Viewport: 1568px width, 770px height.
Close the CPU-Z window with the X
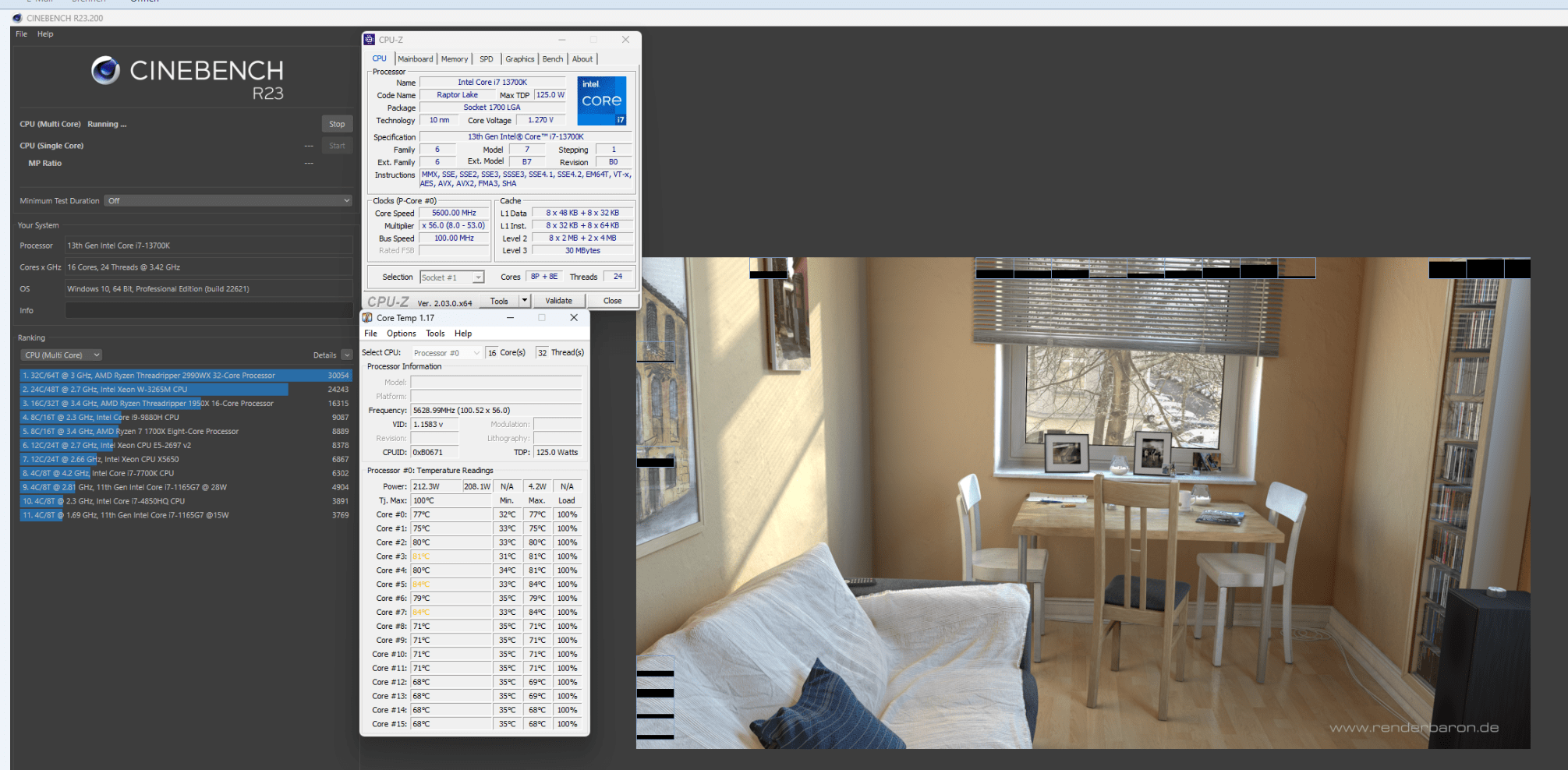(625, 40)
